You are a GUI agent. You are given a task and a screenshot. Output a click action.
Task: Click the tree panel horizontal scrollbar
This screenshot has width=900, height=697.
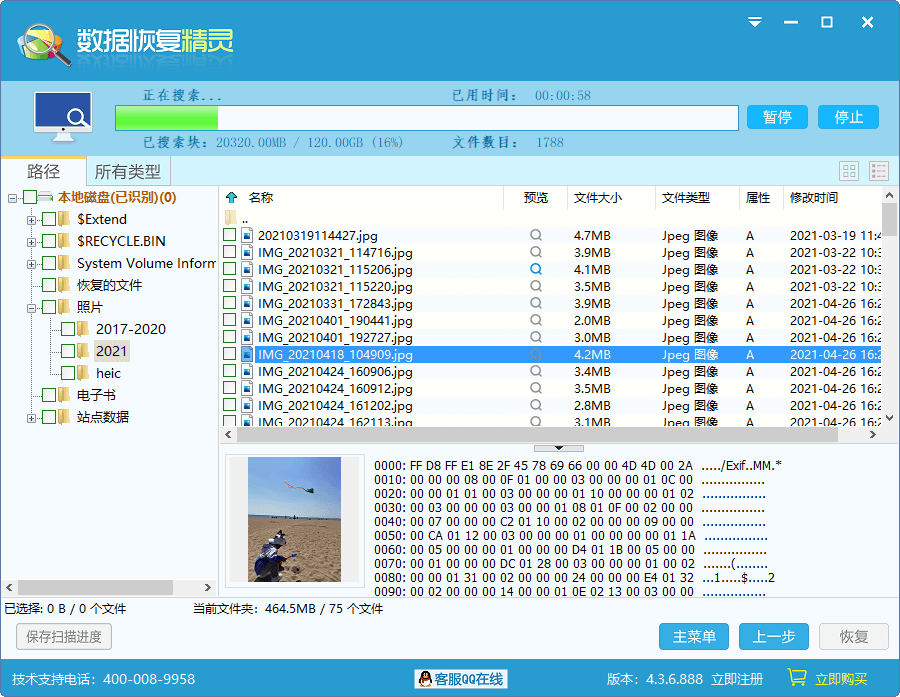click(x=96, y=587)
